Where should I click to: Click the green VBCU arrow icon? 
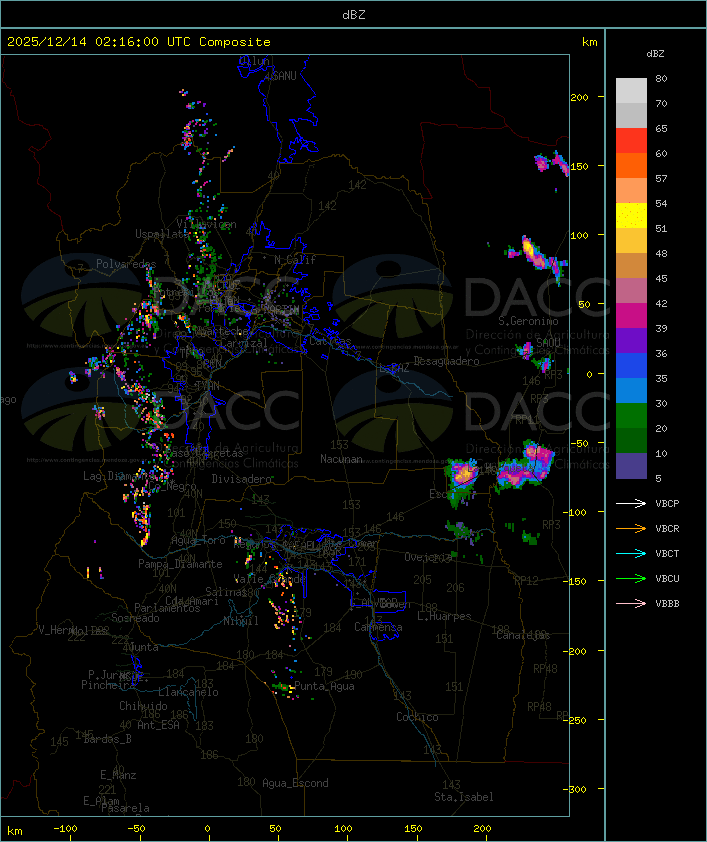pos(631,578)
